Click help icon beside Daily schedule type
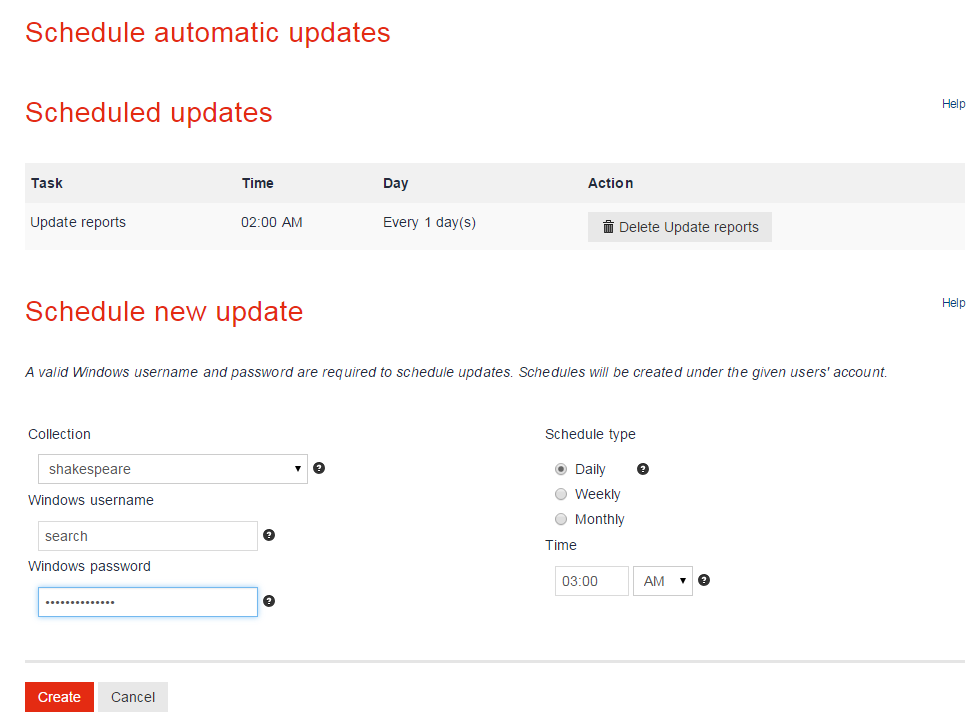Screen dimensions: 975x726 click(x=643, y=468)
